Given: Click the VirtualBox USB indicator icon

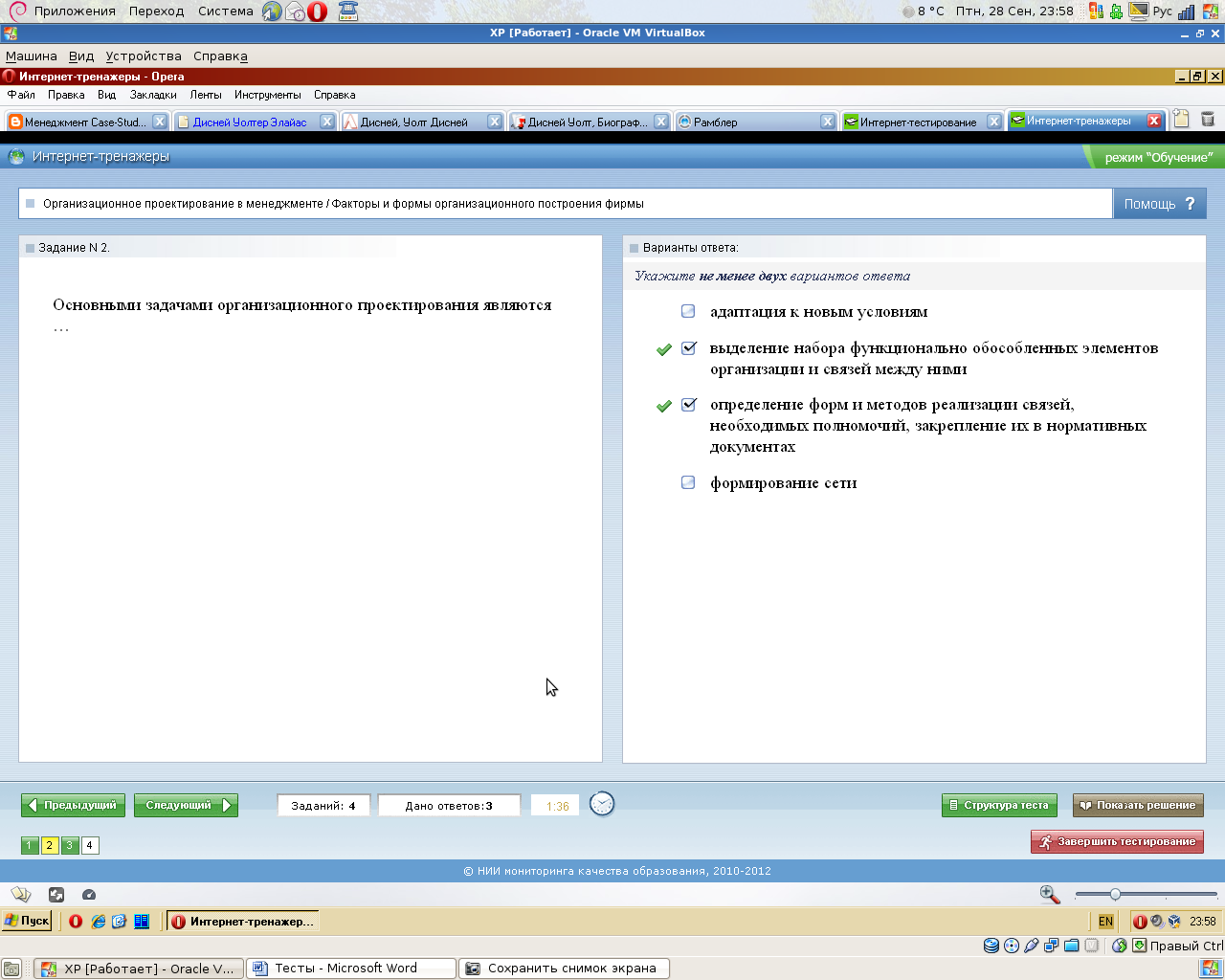Looking at the screenshot, I should click(x=1032, y=946).
